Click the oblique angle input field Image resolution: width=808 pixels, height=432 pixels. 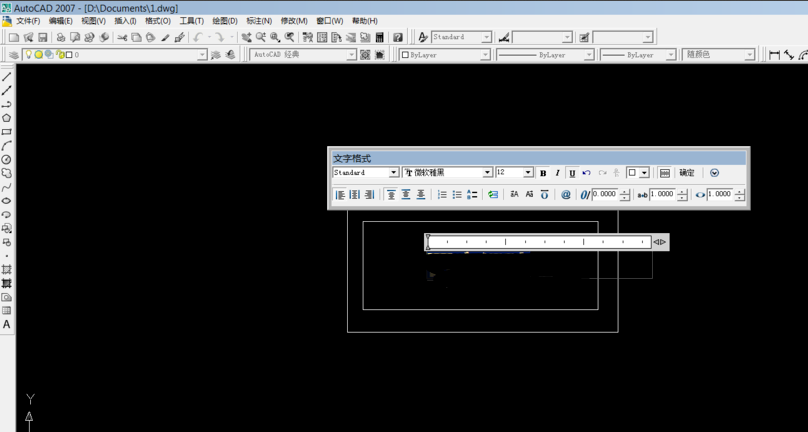pyautogui.click(x=605, y=195)
